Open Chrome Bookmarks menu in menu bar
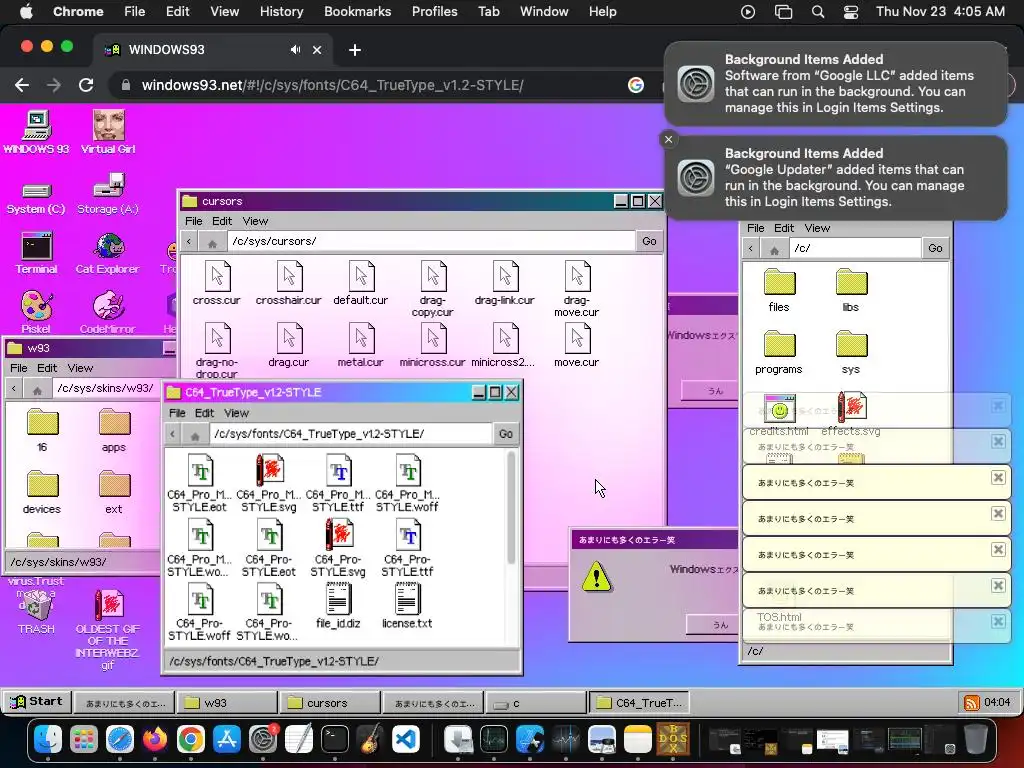The image size is (1024, 768). [x=357, y=11]
